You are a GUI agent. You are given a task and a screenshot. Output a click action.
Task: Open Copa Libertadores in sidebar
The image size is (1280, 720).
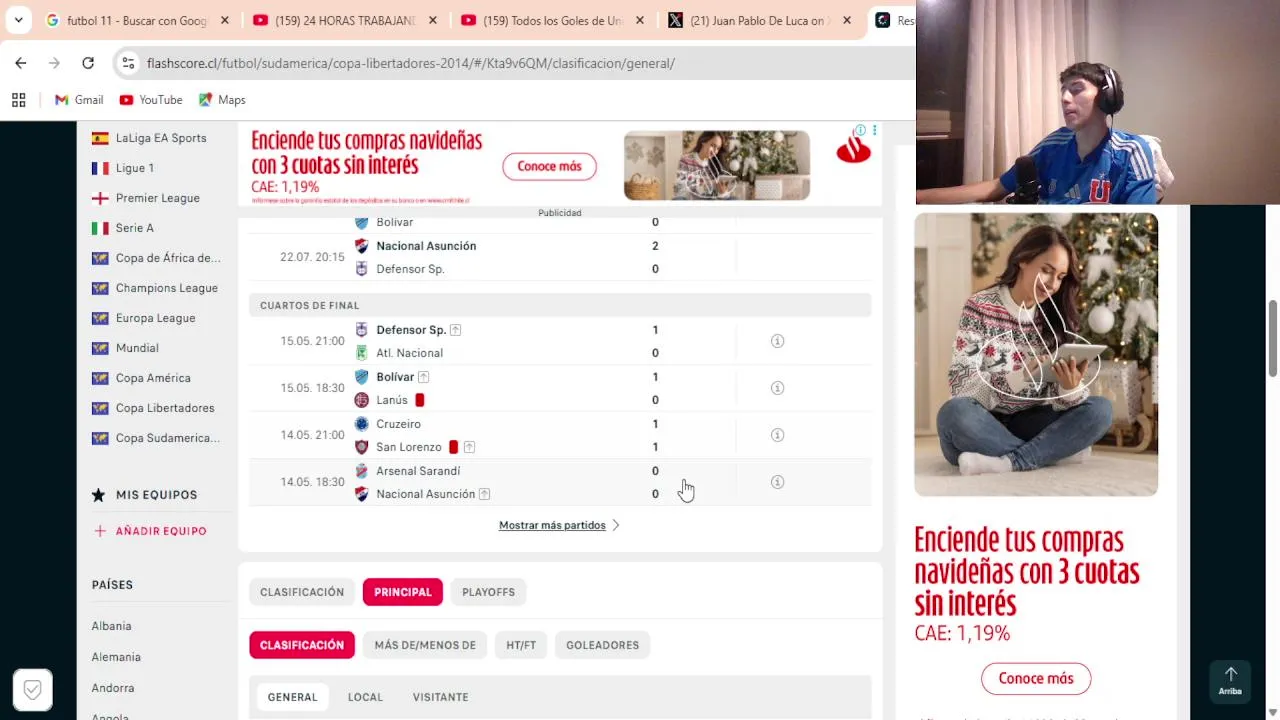tap(165, 408)
